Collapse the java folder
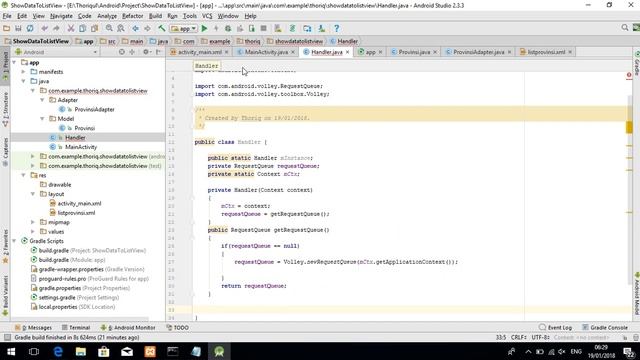This screenshot has height=360, width=640. click(24, 81)
